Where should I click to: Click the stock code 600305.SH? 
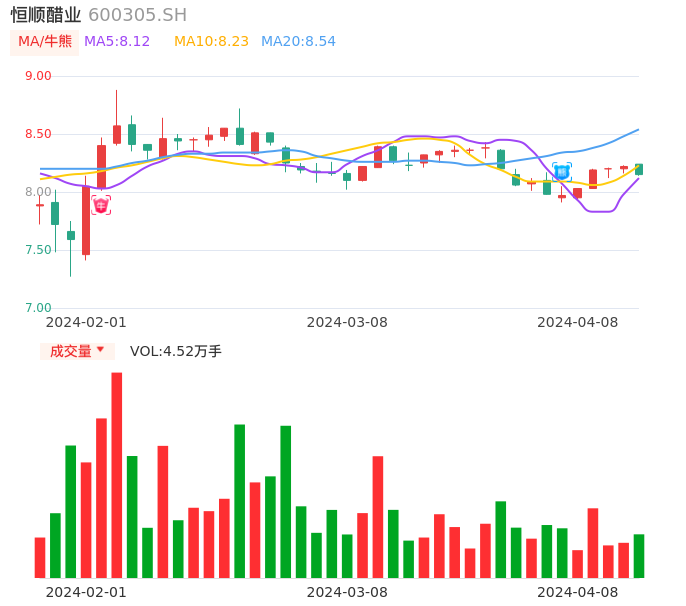[x=137, y=15]
